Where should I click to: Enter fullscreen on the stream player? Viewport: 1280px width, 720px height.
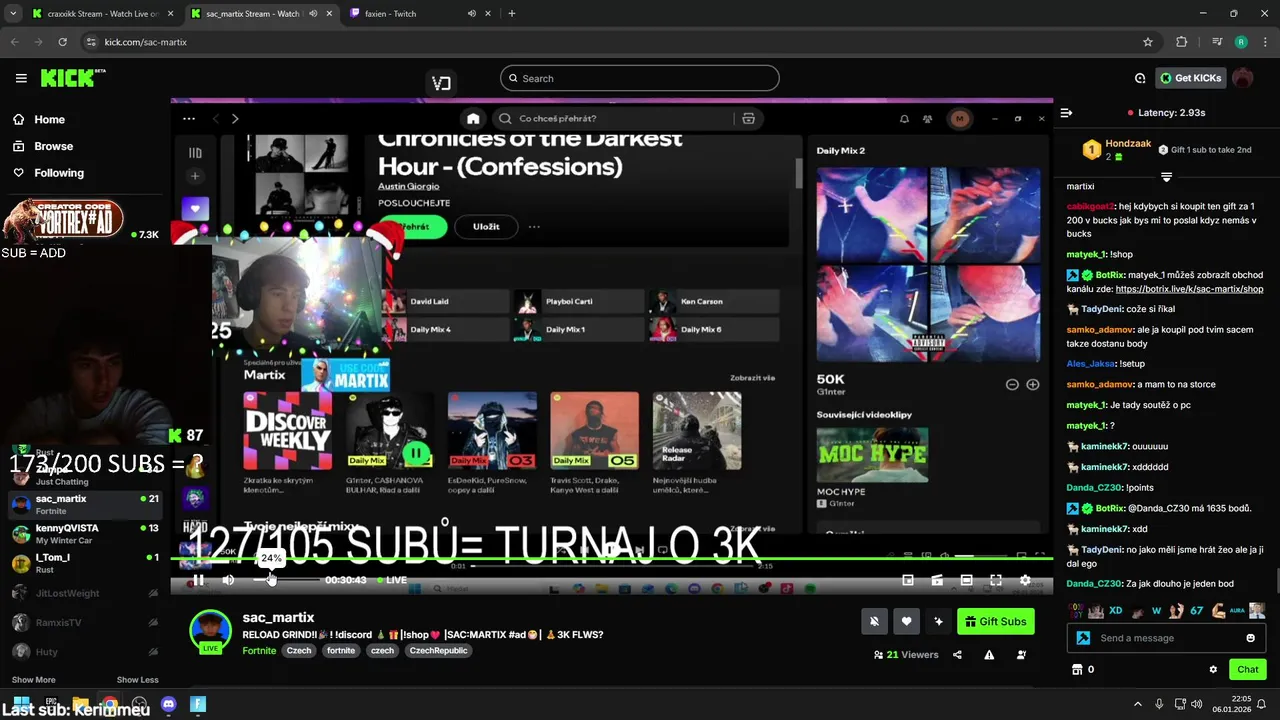pyautogui.click(x=996, y=580)
